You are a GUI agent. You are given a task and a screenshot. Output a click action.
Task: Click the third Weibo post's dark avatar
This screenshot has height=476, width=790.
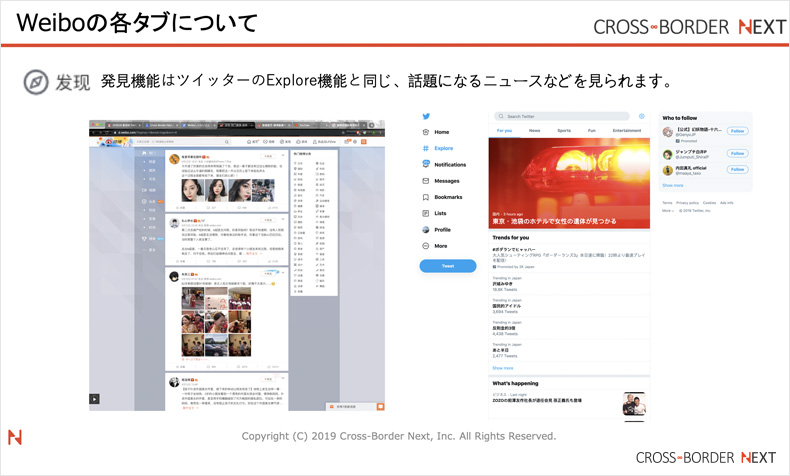click(x=174, y=276)
